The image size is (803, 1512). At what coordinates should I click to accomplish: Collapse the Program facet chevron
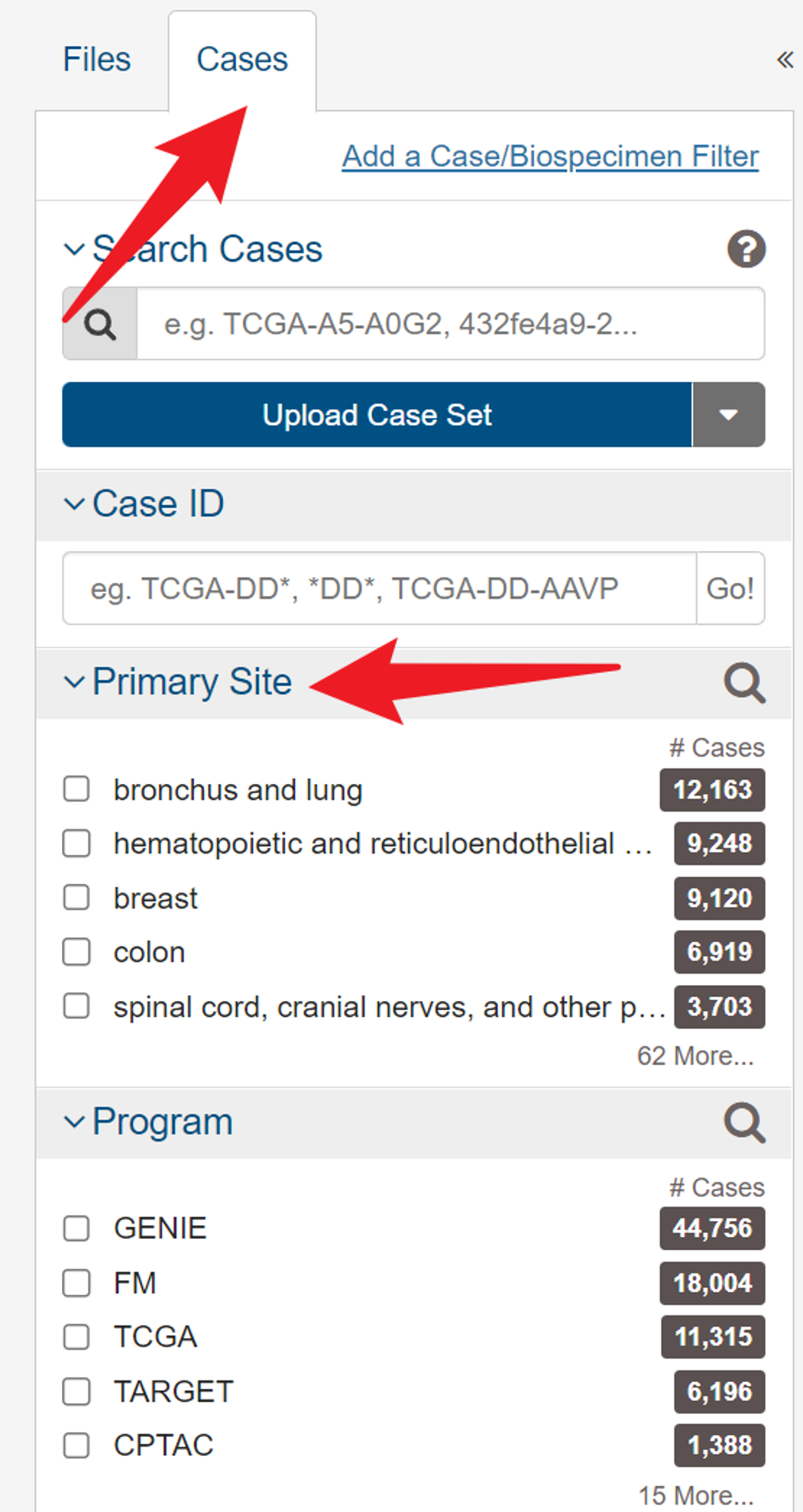(x=74, y=1122)
